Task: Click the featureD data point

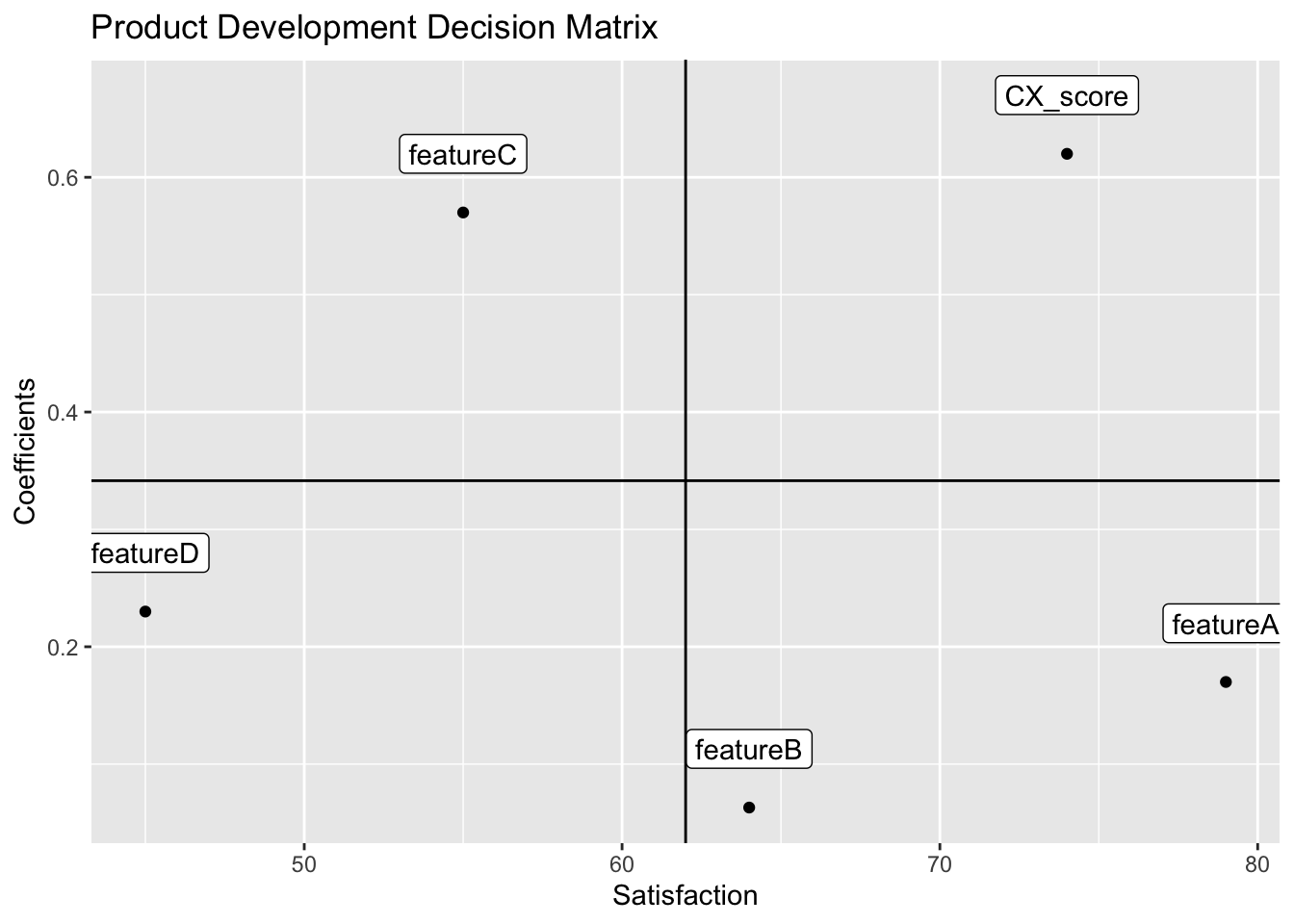Action: pos(145,611)
